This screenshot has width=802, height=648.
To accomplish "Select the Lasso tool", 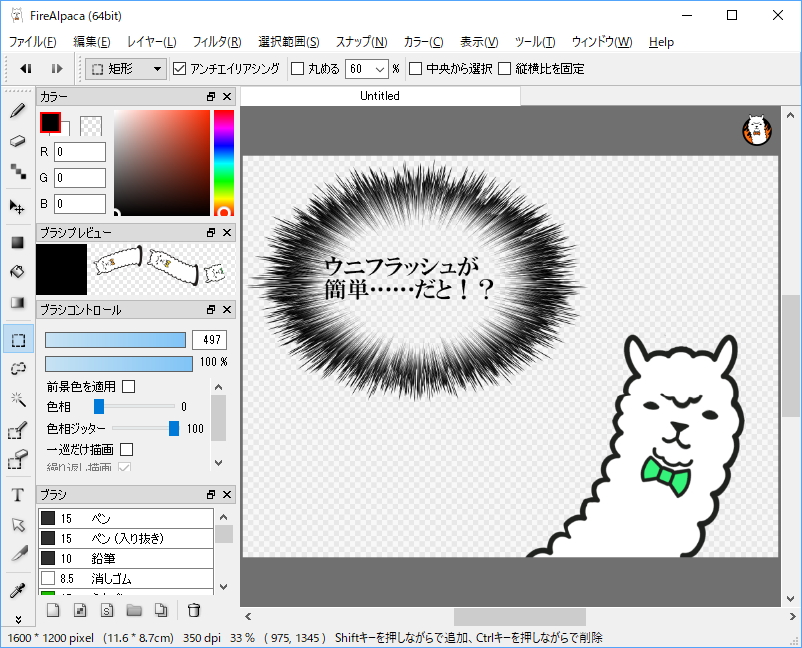I will point(18,368).
